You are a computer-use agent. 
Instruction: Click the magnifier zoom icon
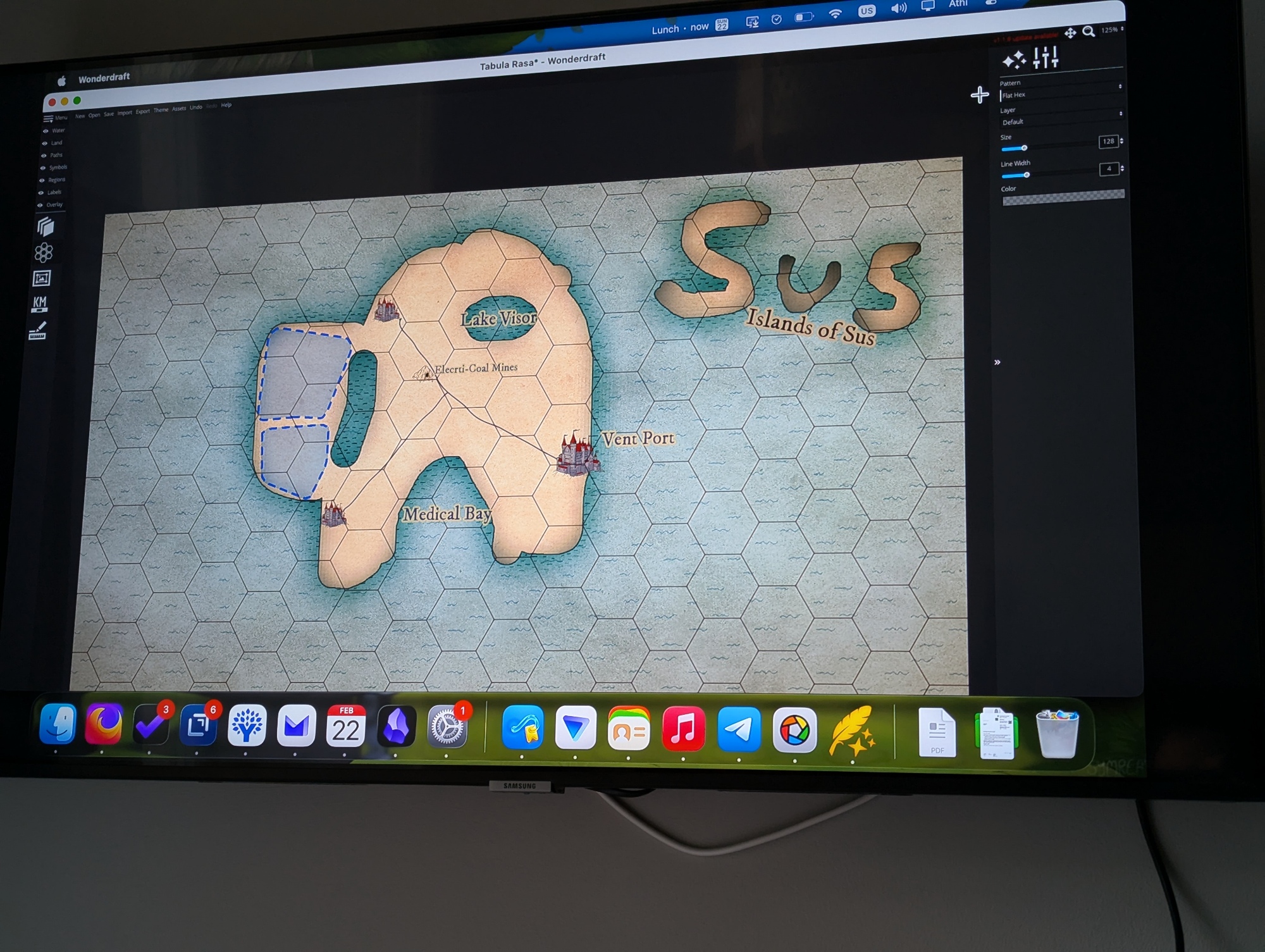1089,32
